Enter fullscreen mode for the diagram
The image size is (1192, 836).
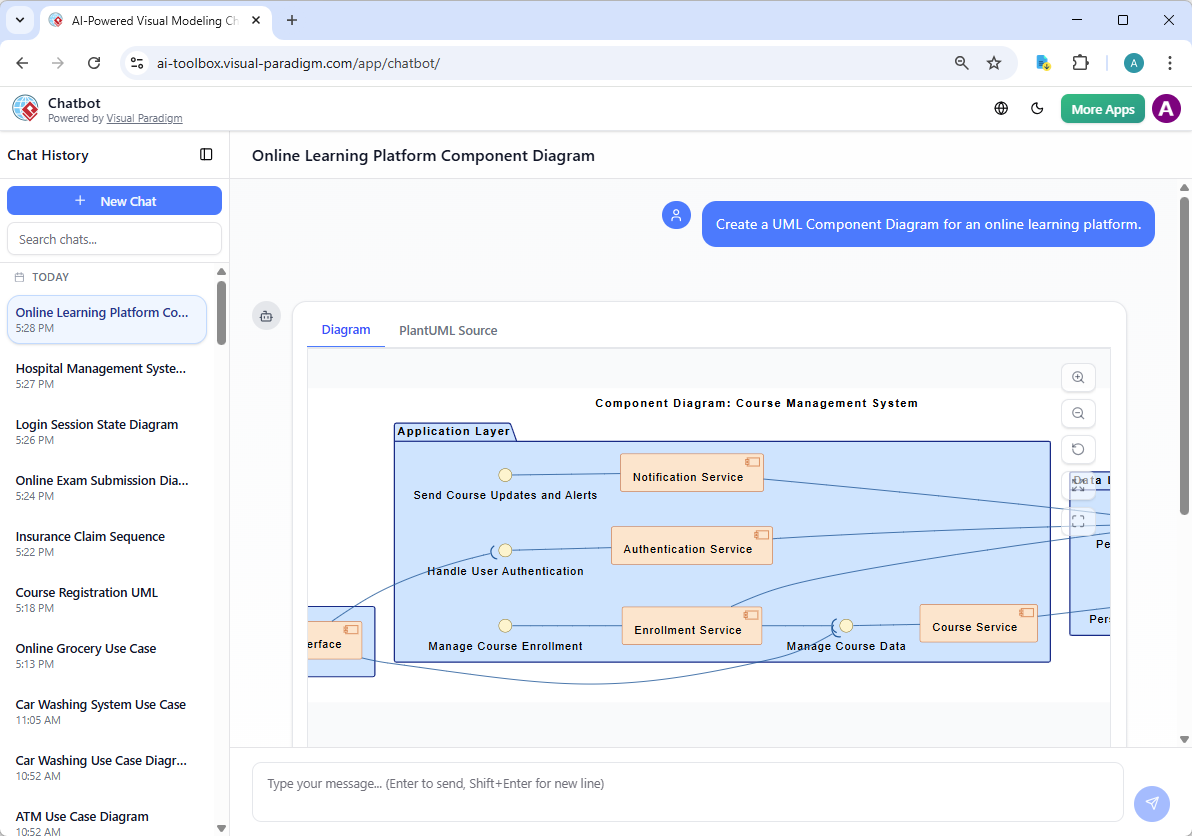click(1077, 520)
